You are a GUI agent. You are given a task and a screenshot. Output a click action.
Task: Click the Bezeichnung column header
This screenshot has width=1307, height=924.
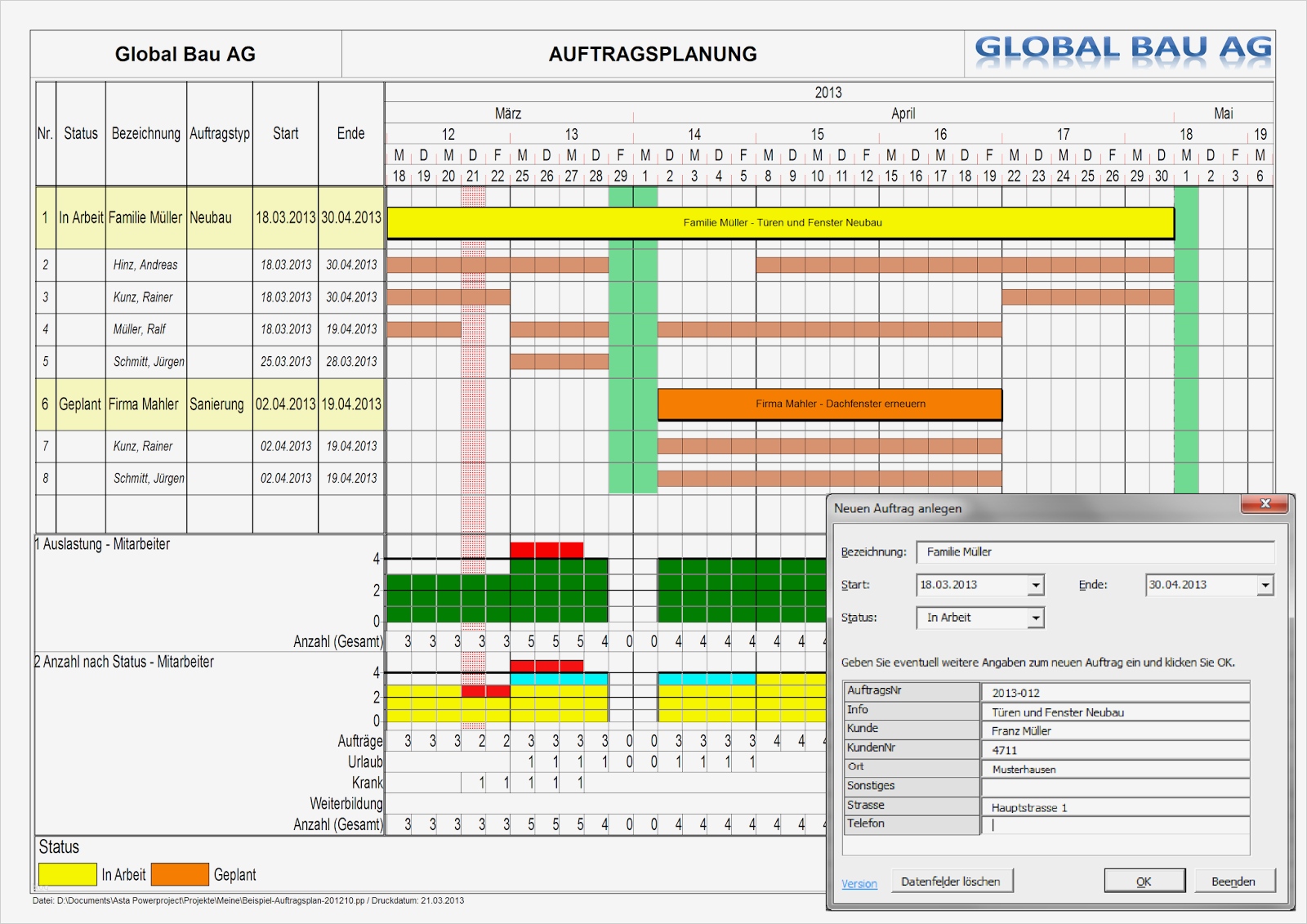tap(146, 133)
